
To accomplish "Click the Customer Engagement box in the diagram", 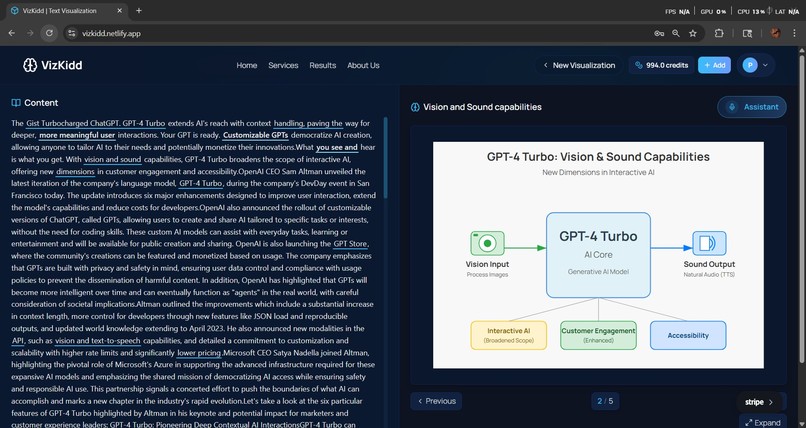I will tap(598, 336).
